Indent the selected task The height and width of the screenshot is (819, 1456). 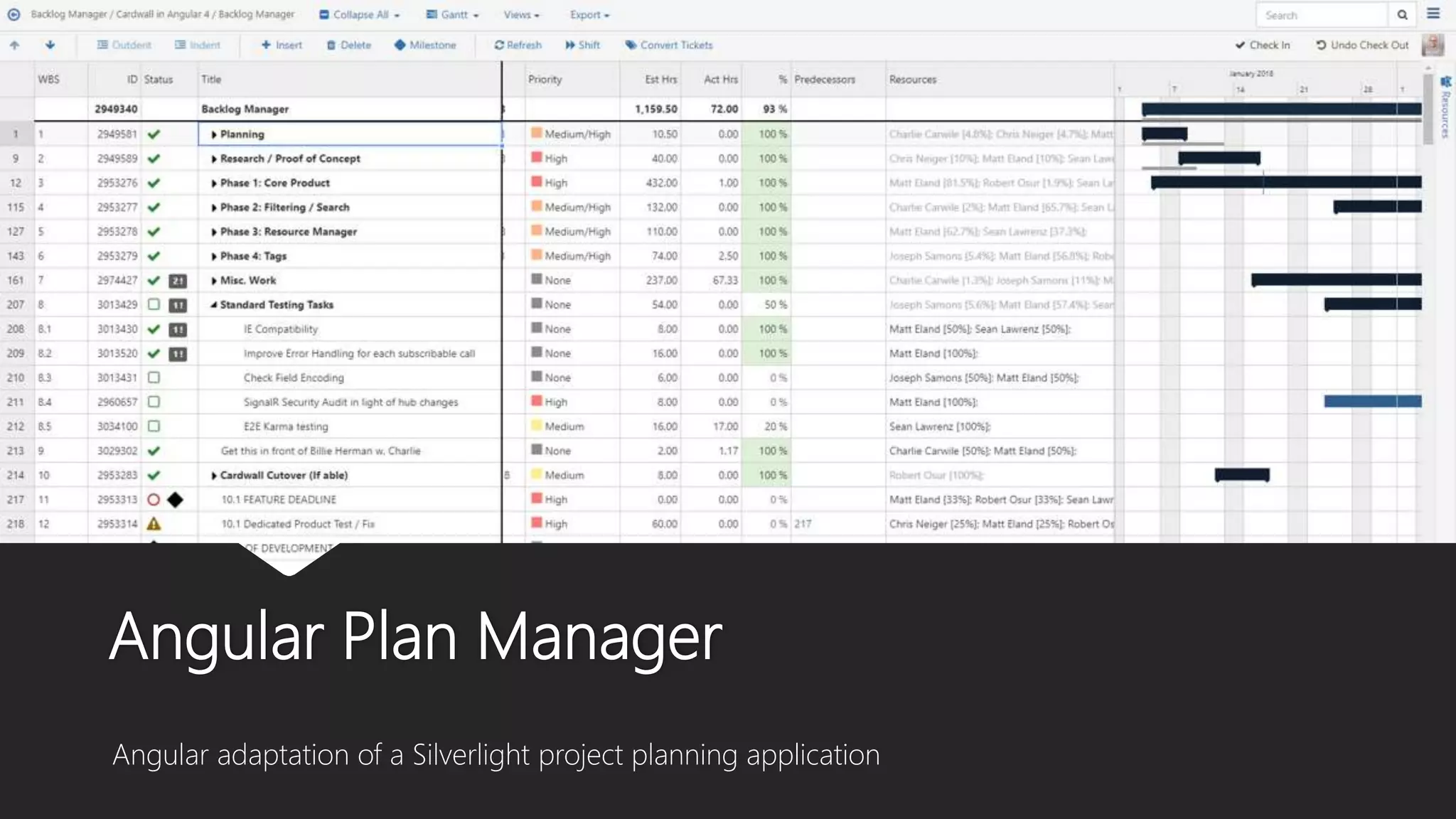tap(198, 45)
